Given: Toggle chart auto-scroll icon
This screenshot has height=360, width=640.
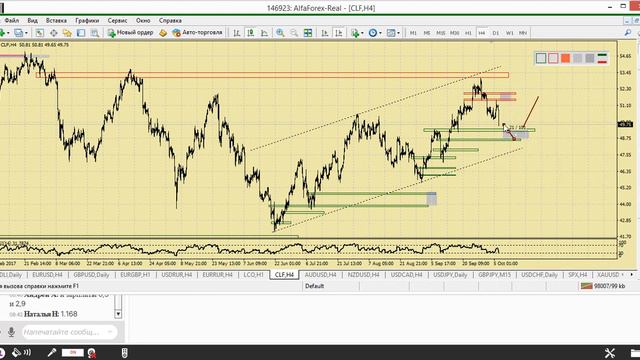Looking at the screenshot, I should pos(325,33).
